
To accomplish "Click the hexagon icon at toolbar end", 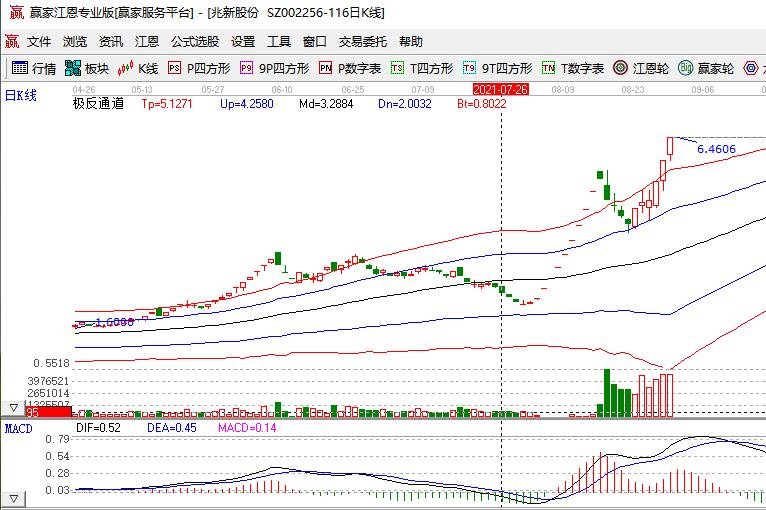I will [751, 68].
